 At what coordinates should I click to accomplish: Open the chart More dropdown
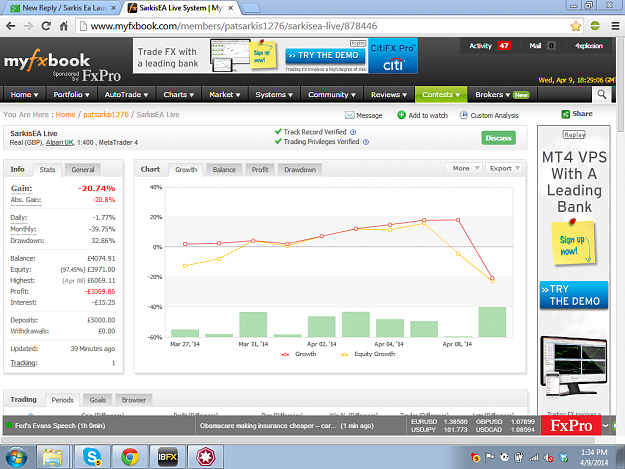tap(464, 168)
